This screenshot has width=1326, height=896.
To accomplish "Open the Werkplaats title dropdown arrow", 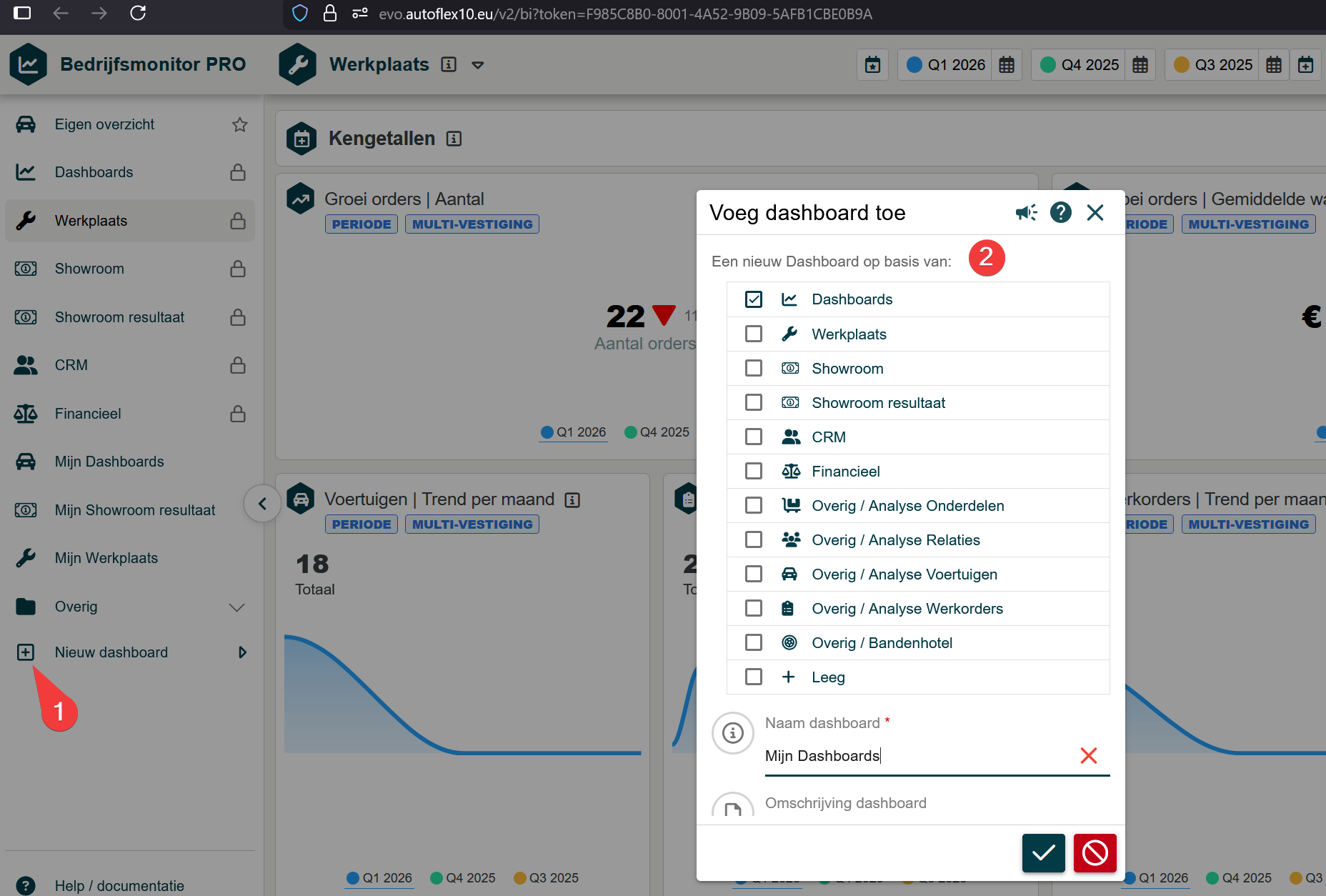I will coord(478,65).
